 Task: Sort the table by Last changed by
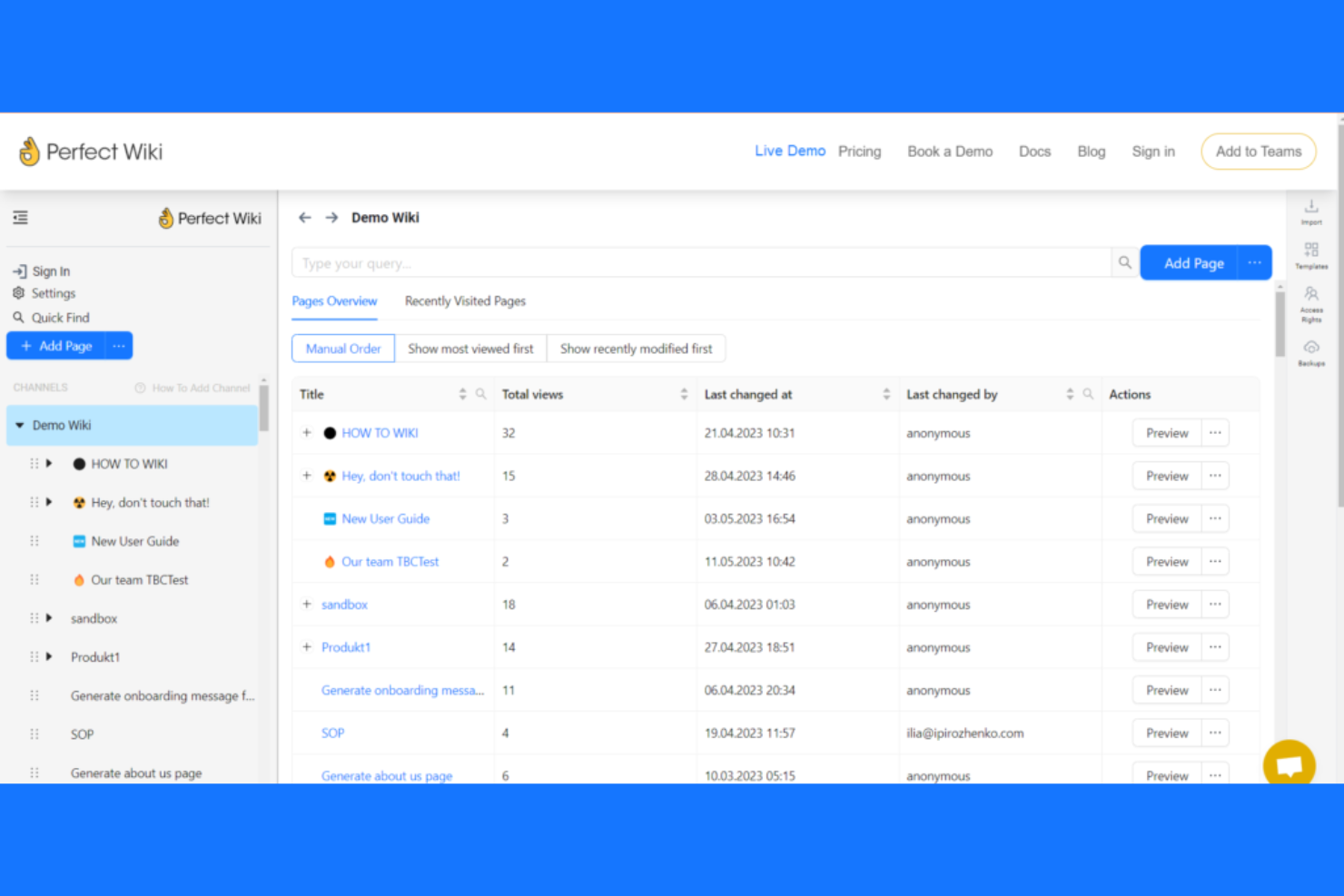click(x=1070, y=394)
